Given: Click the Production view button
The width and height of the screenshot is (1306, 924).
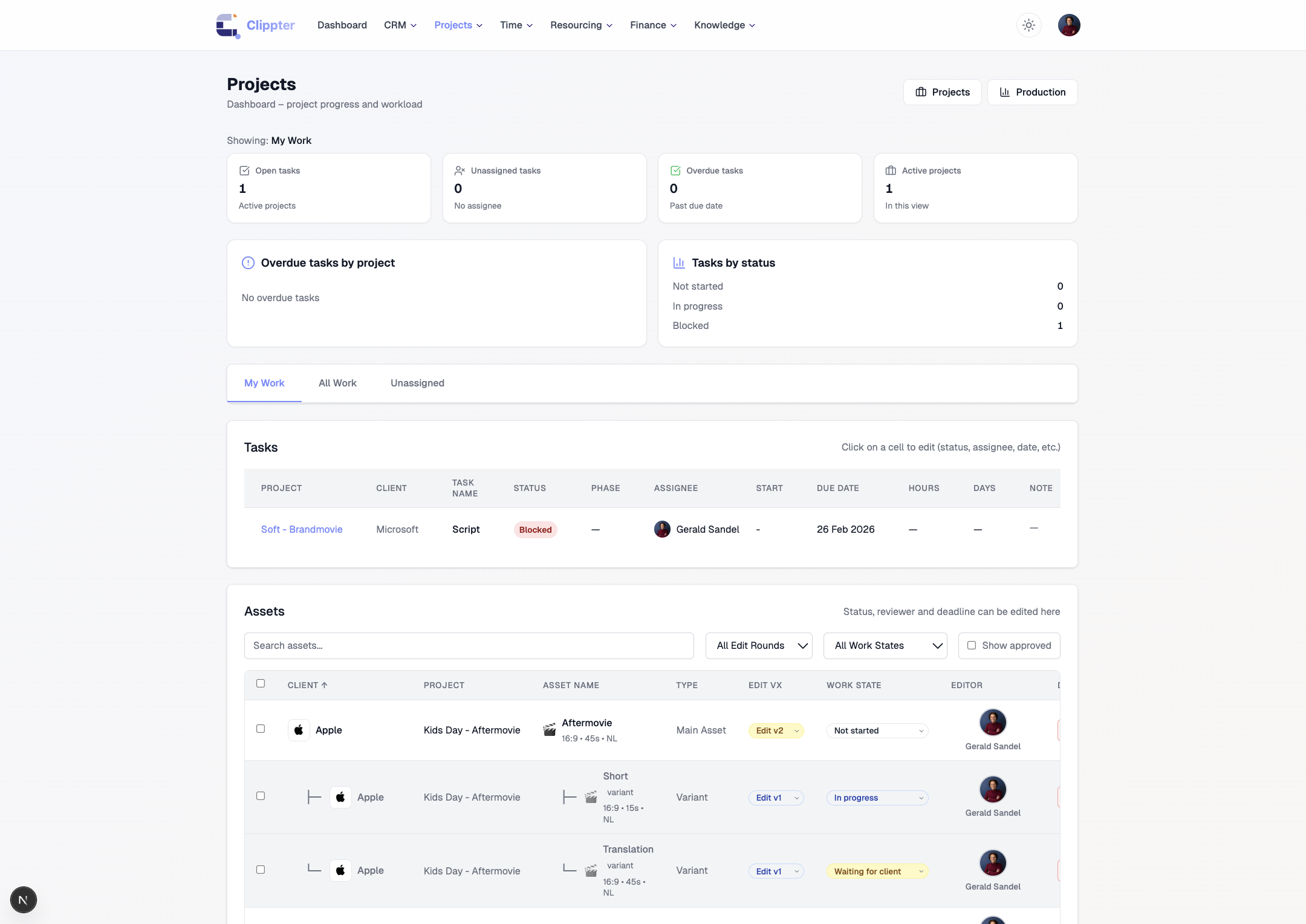Looking at the screenshot, I should point(1032,92).
